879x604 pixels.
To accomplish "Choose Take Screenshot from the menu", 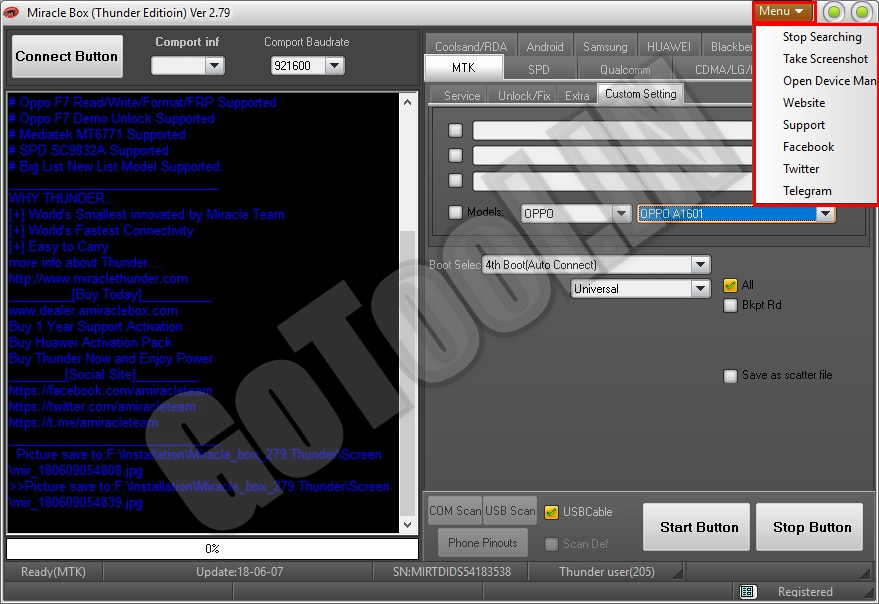I will pos(824,59).
